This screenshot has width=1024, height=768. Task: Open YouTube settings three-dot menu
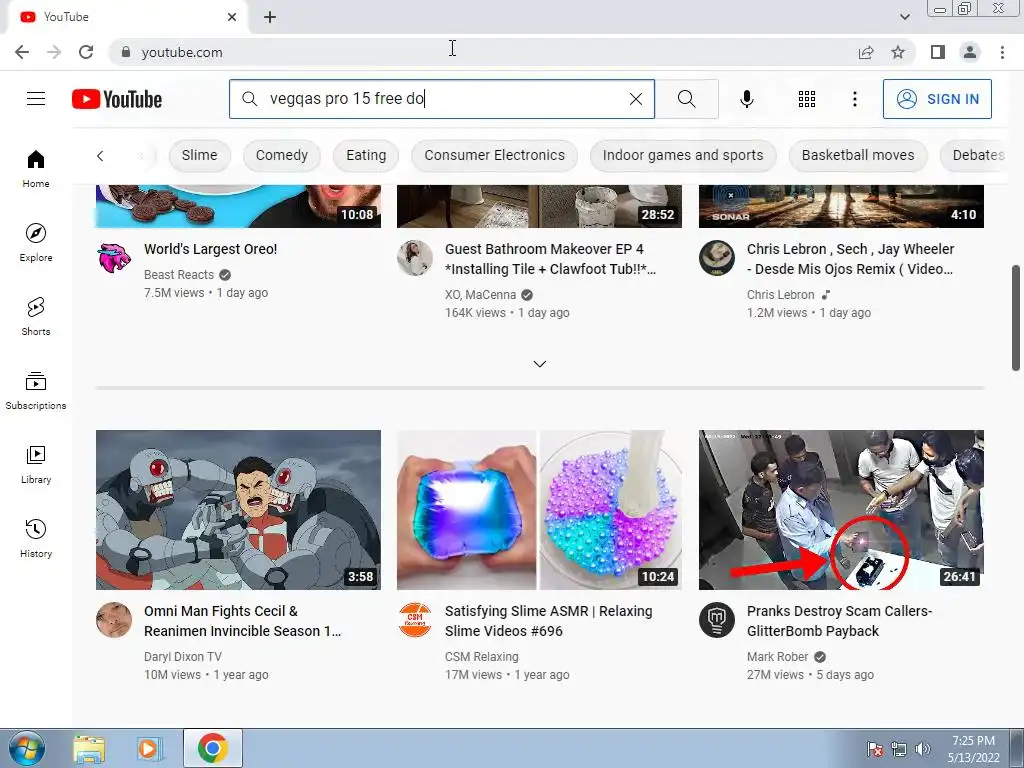click(854, 99)
